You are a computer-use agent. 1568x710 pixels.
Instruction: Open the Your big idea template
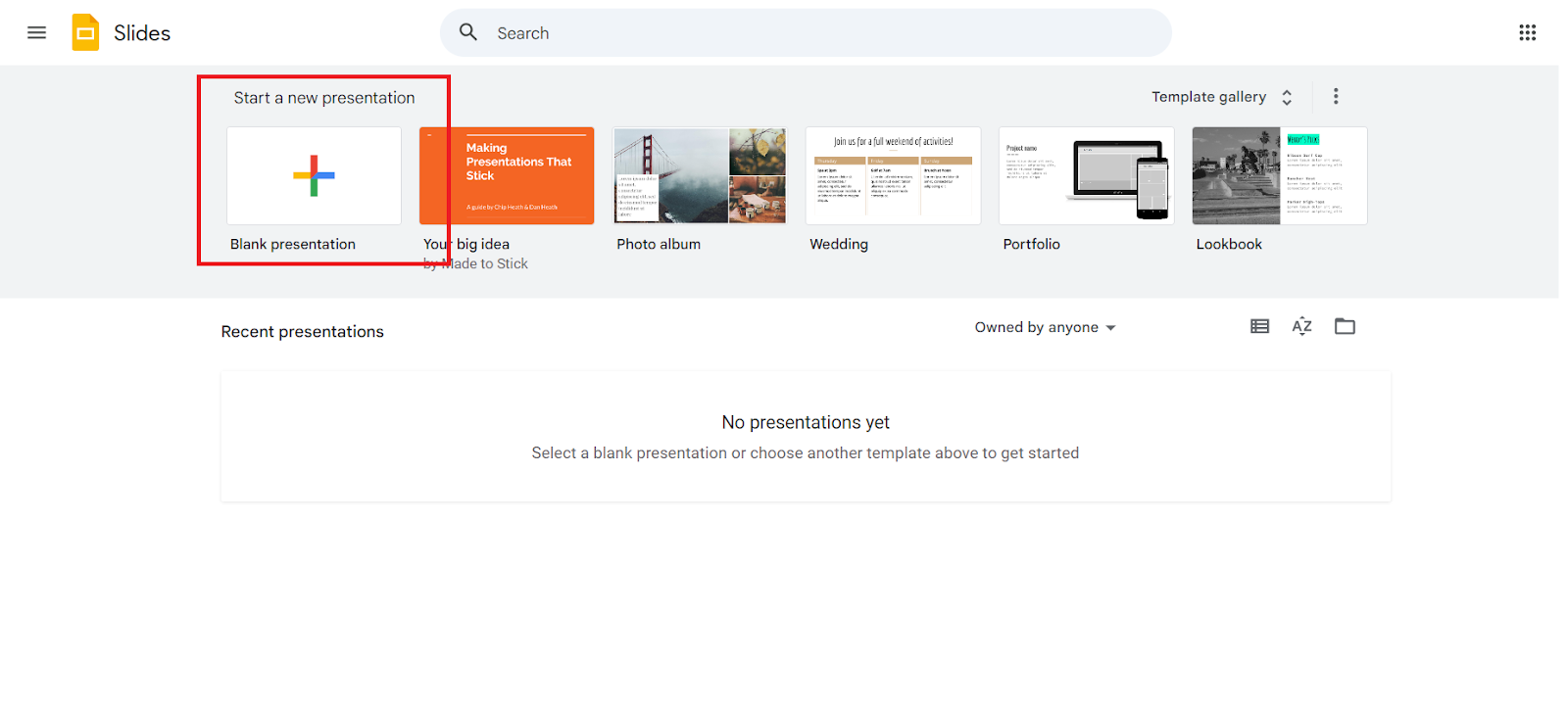[x=507, y=175]
